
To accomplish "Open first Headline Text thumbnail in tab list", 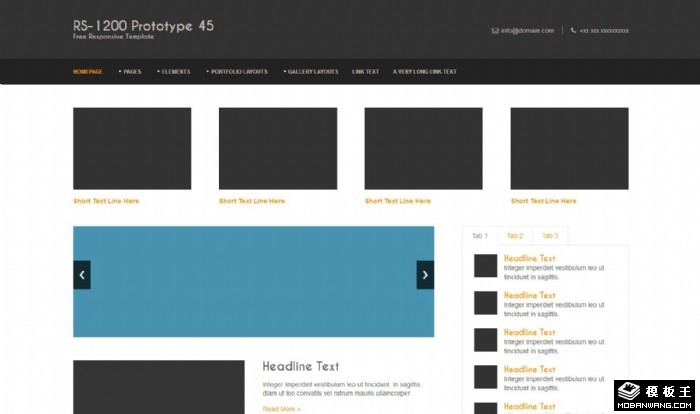I will [486, 265].
